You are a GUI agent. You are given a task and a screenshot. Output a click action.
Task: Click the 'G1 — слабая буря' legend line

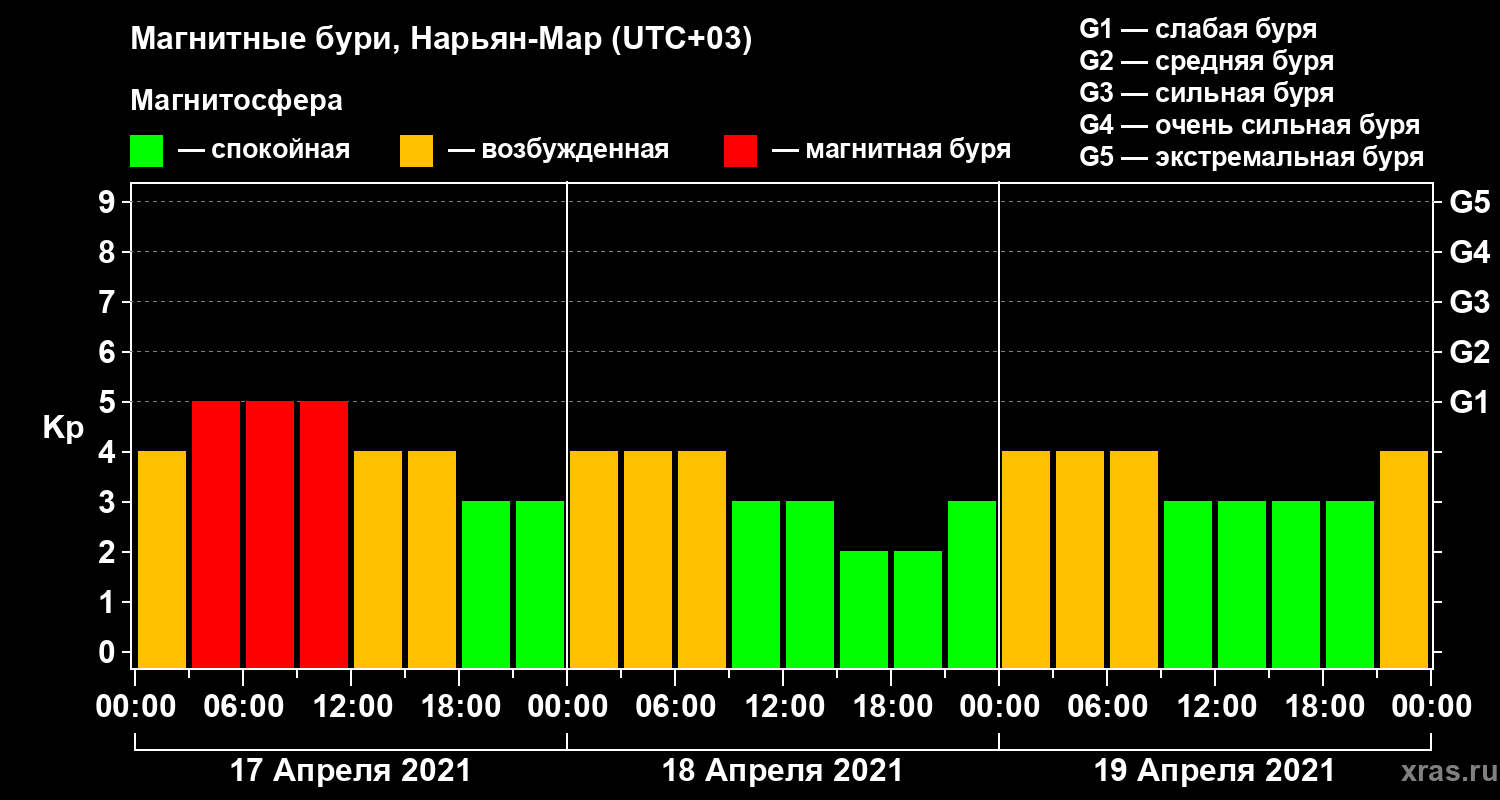tap(1198, 28)
